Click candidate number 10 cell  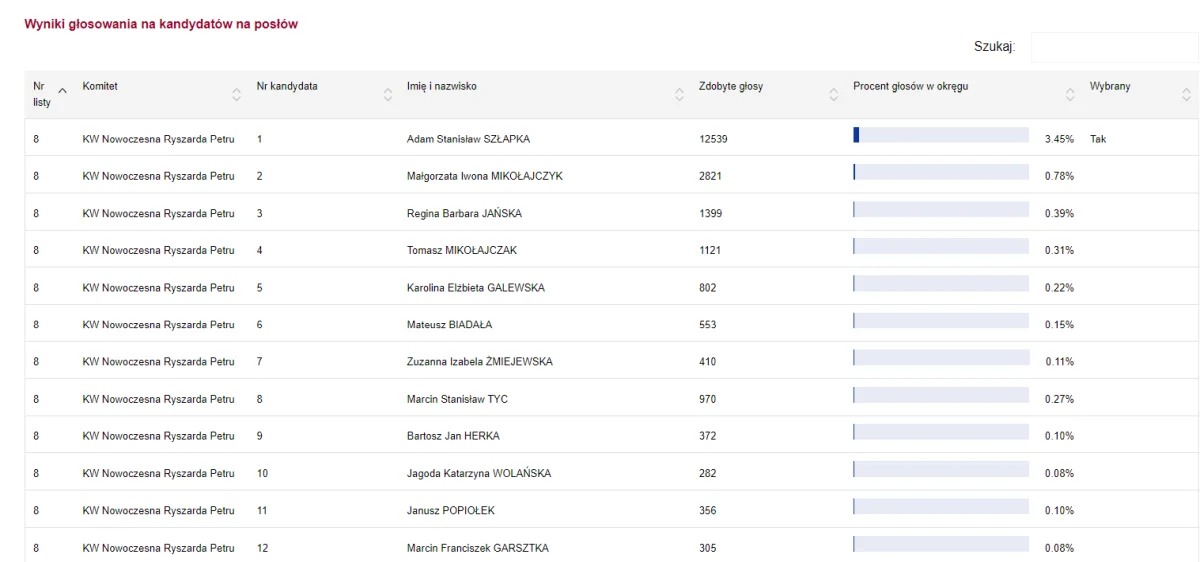(262, 473)
